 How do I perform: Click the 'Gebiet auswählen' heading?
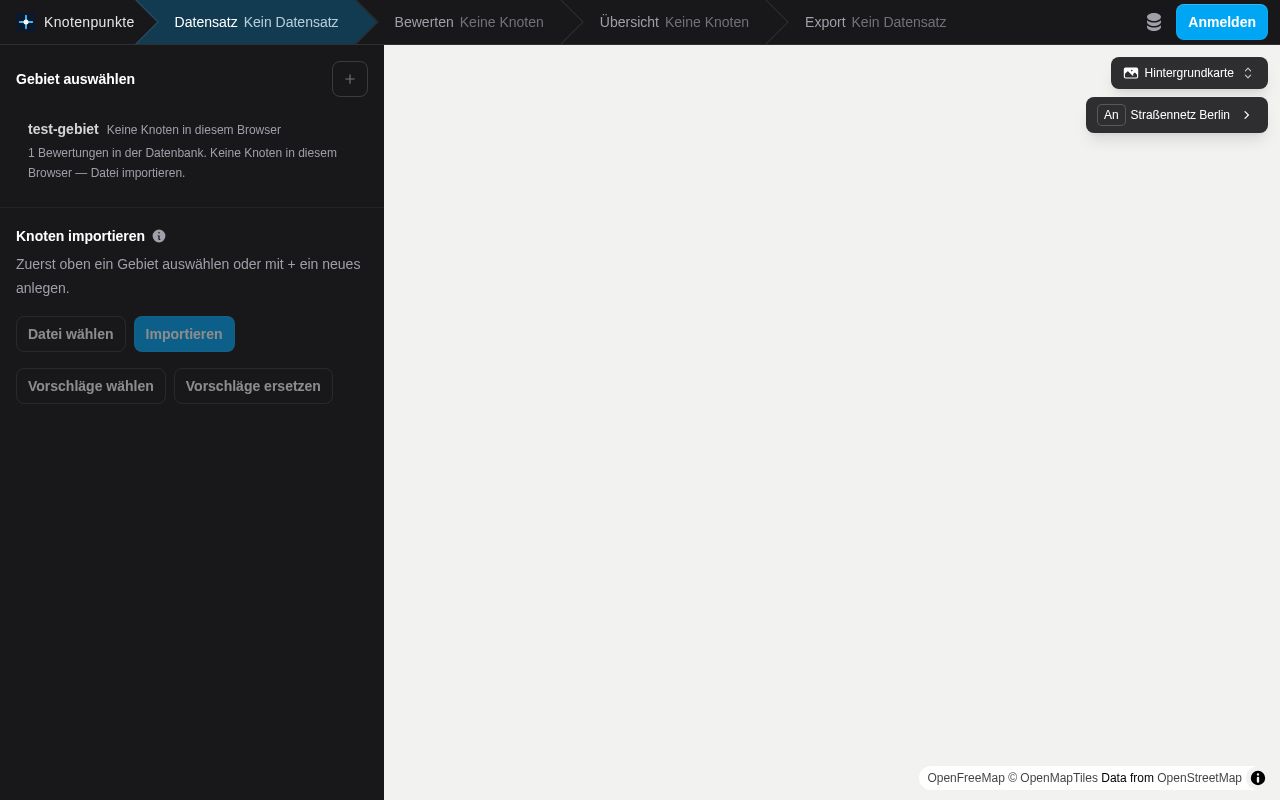click(75, 79)
